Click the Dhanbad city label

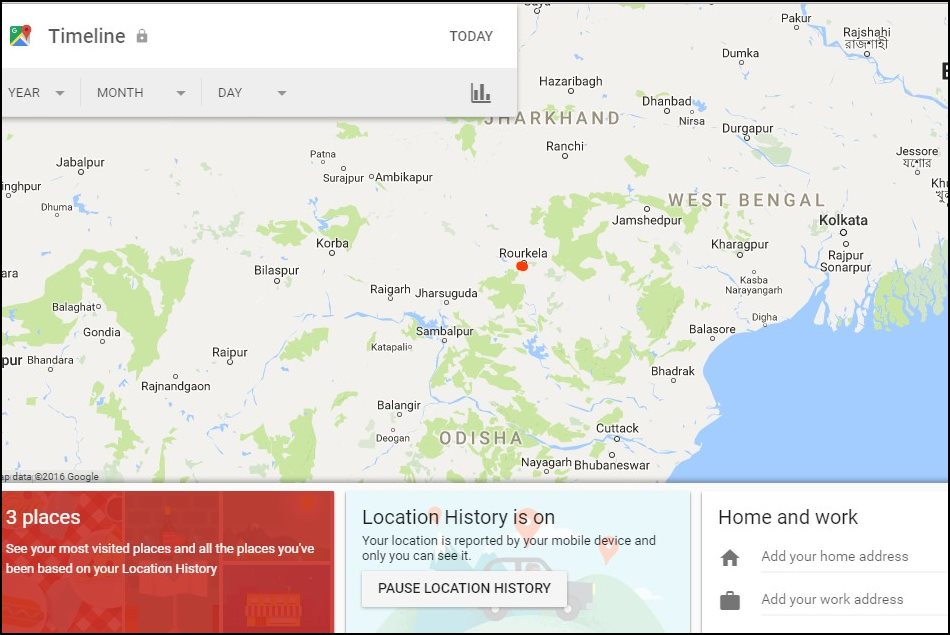pyautogui.click(x=666, y=101)
